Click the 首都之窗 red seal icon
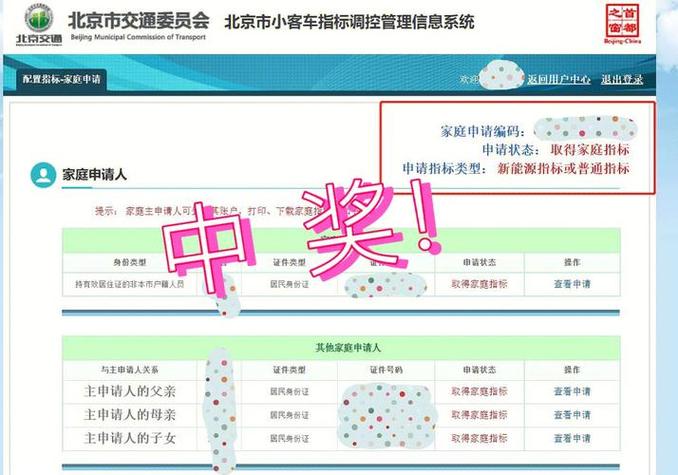Screen dimensions: 678x475 (x=622, y=24)
